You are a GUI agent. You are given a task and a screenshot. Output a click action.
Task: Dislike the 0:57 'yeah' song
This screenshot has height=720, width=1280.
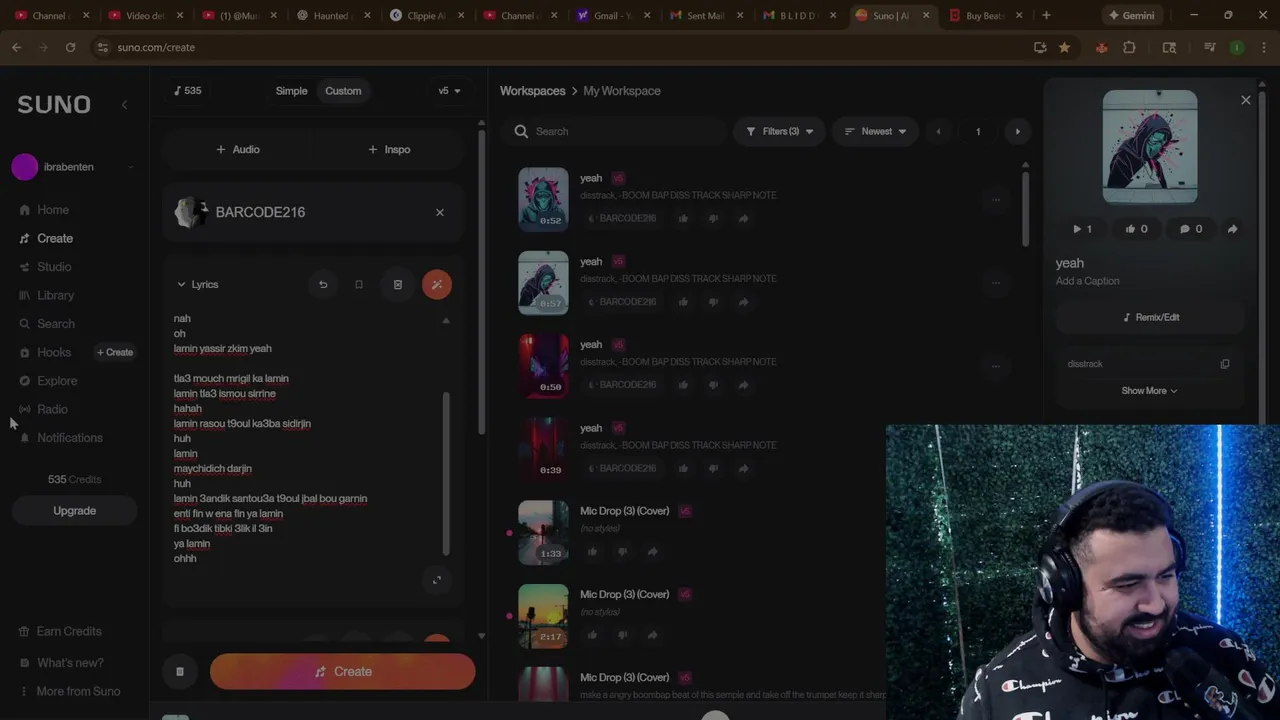713,302
